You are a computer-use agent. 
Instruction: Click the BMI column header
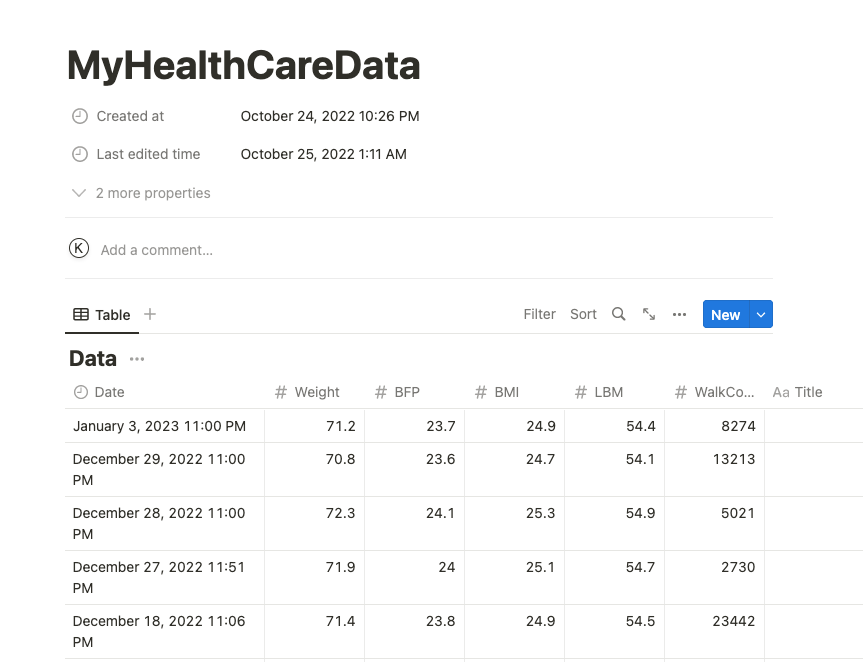506,392
